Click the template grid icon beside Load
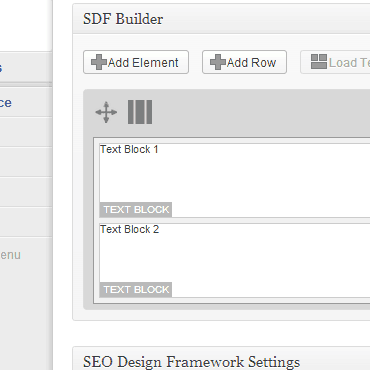This screenshot has width=370, height=370. click(319, 62)
